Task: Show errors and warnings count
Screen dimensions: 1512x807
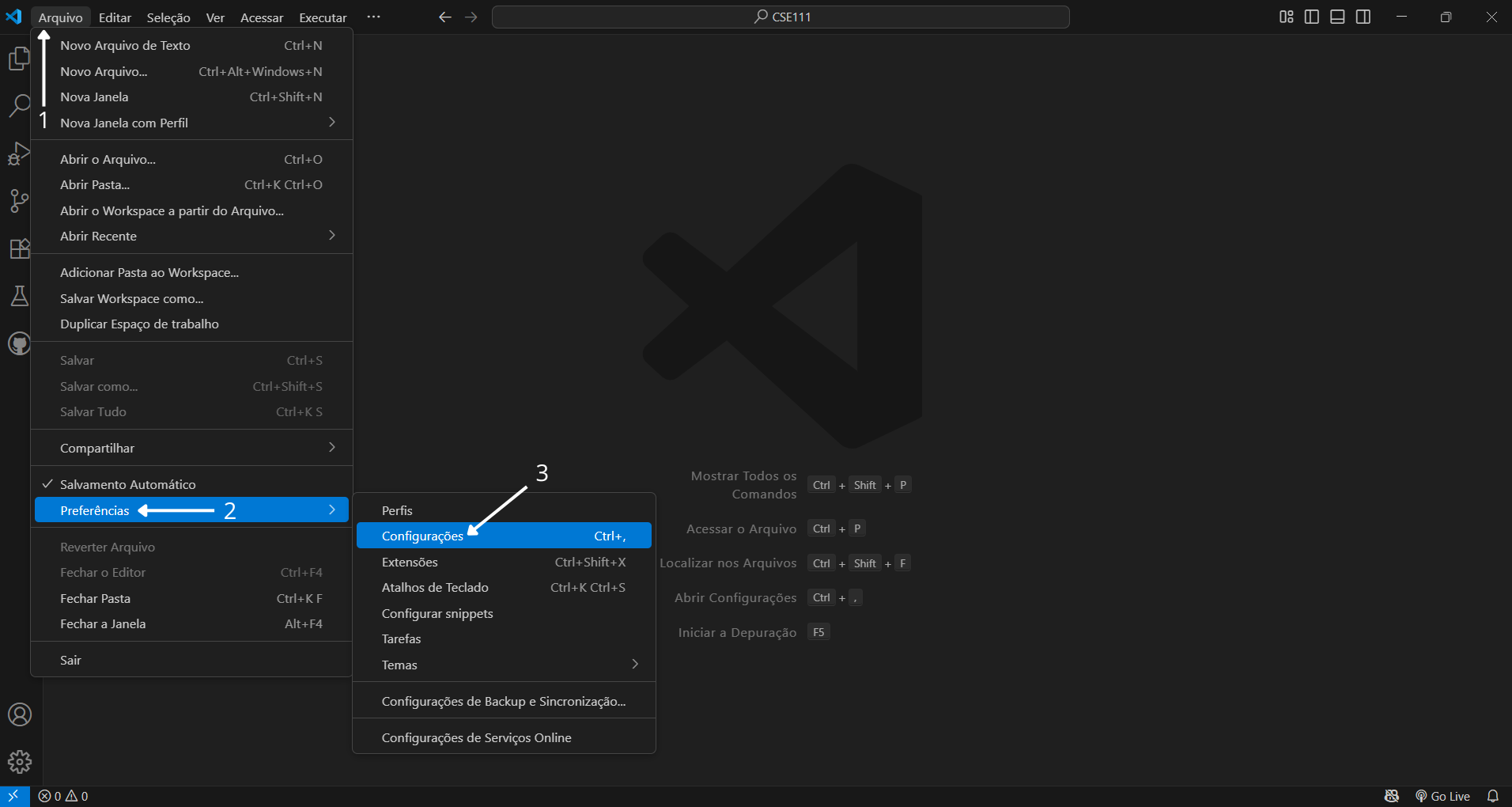Action: [x=63, y=796]
